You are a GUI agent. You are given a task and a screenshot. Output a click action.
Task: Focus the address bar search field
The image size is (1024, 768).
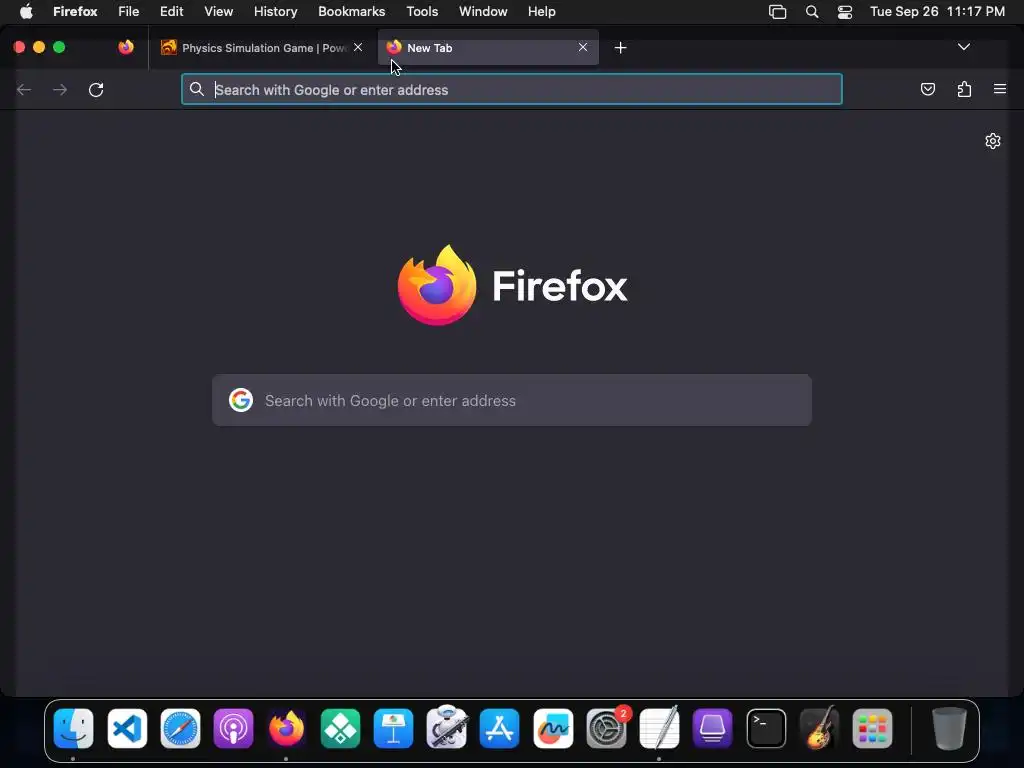[x=511, y=89]
